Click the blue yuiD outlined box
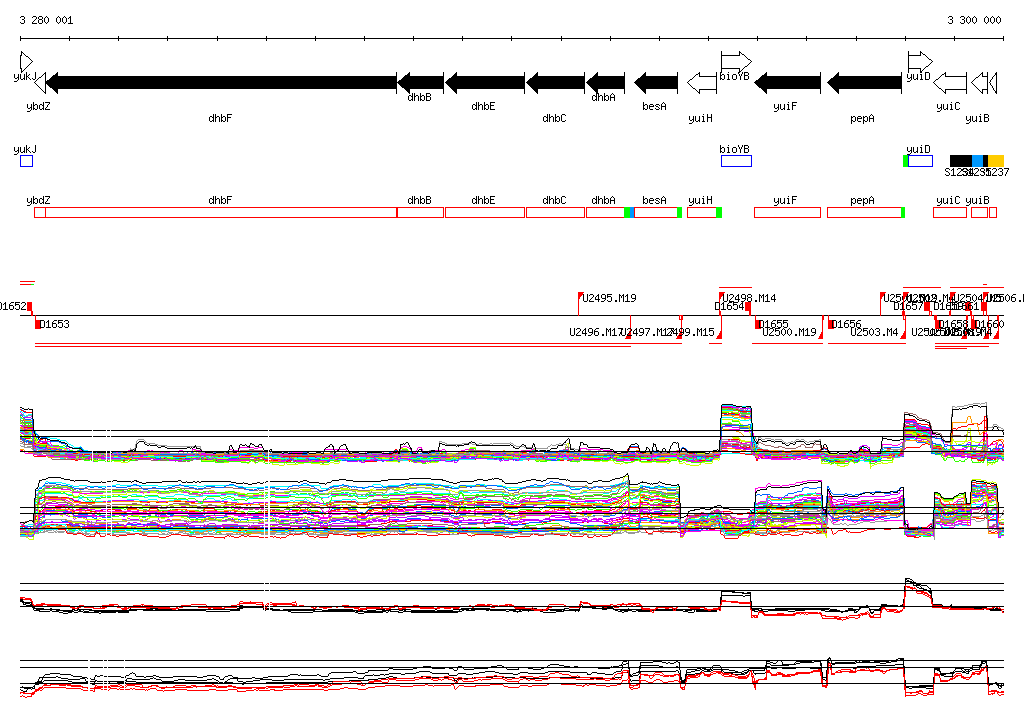 (920, 161)
